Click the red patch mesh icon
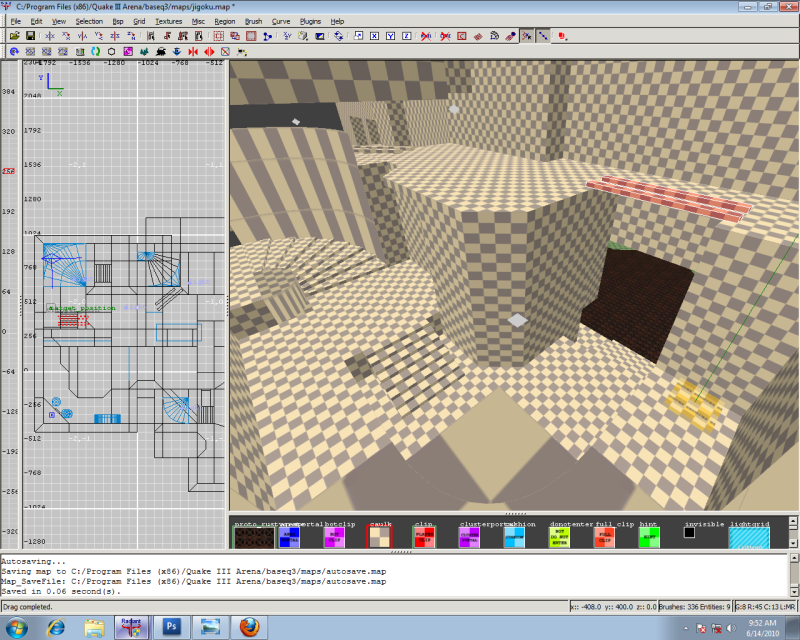The width and height of the screenshot is (800, 640). (x=478, y=36)
